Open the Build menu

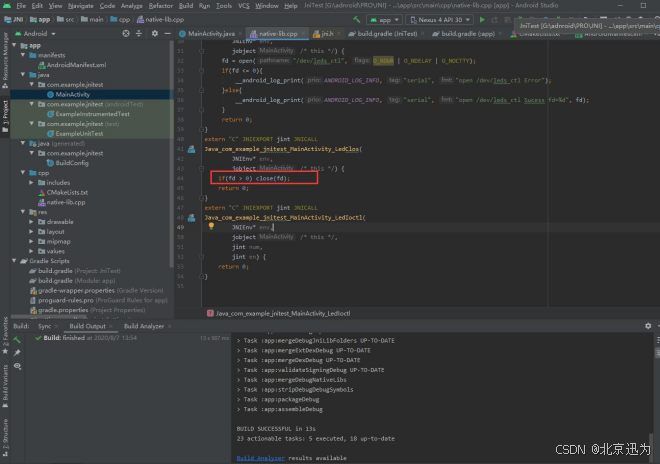186,5
